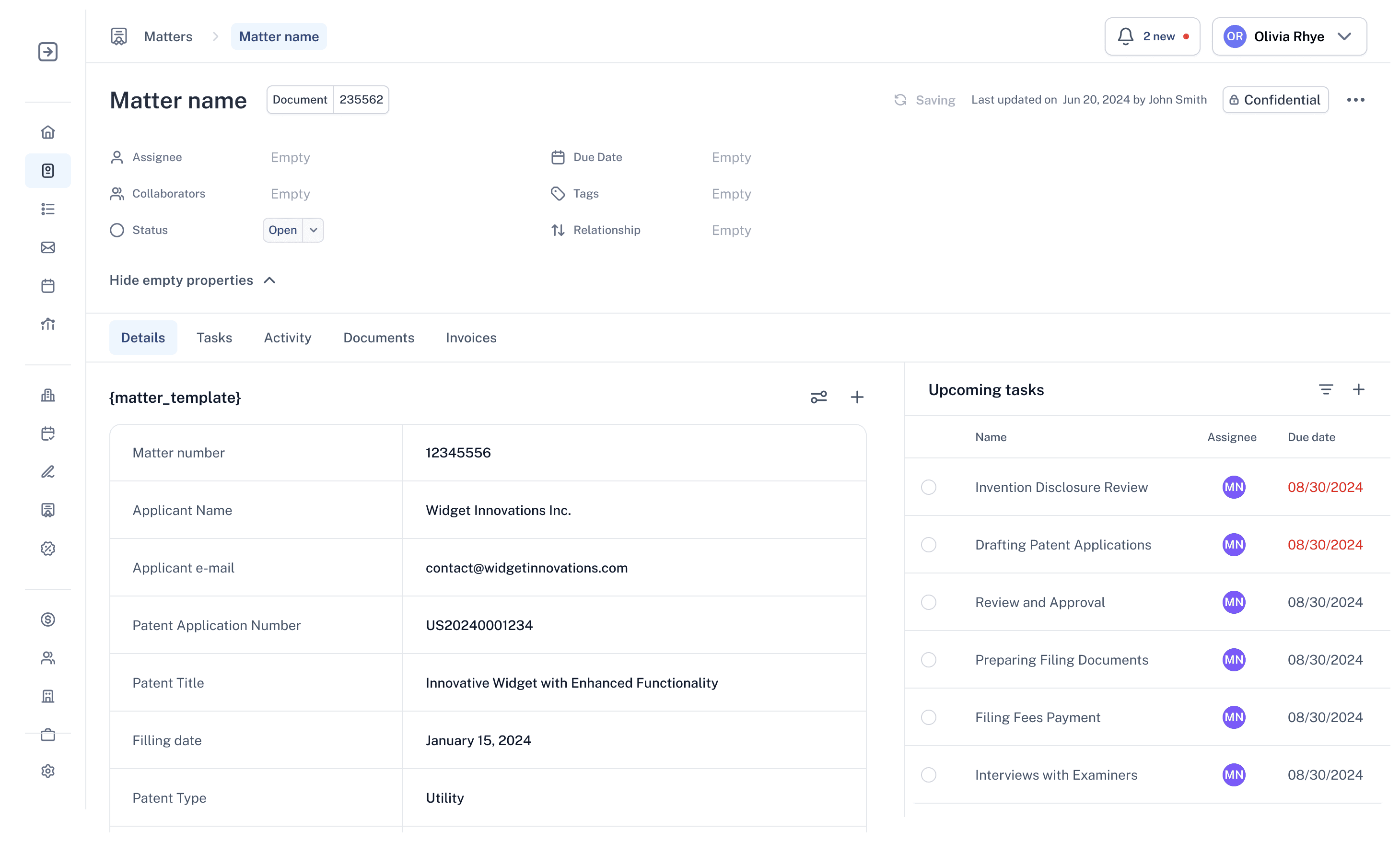Click the Matters breadcrumb certificate icon
Screen dimensions: 1400x842
(x=118, y=36)
